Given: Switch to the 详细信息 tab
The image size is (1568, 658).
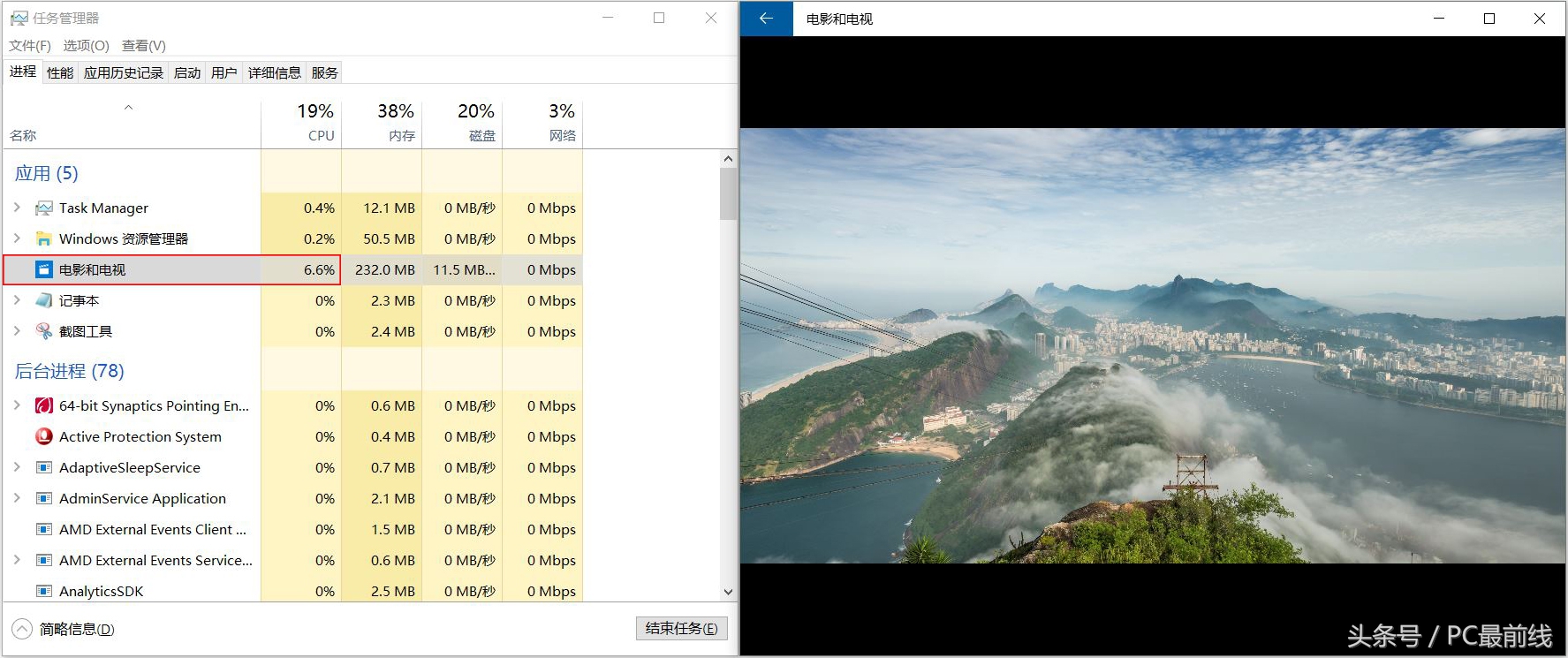Looking at the screenshot, I should [x=275, y=73].
